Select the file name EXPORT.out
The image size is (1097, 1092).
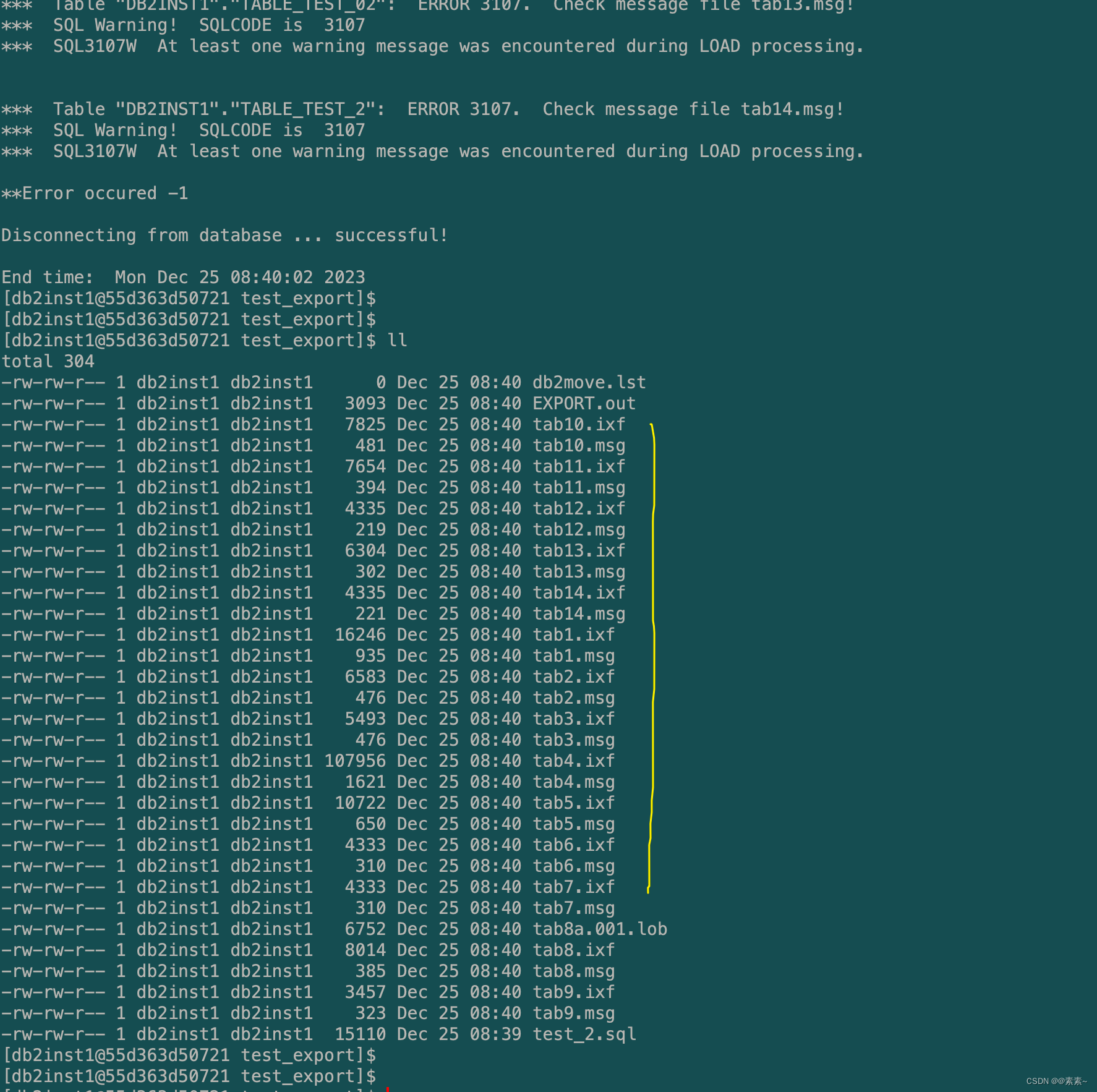[584, 404]
